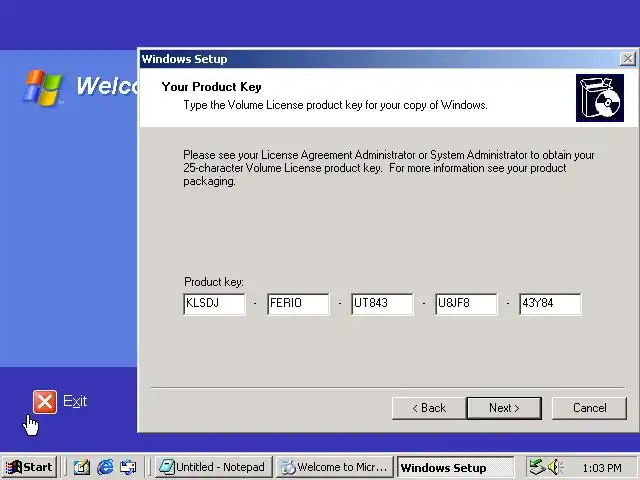
Task: Select Windows Setup taskbar button
Action: 456,467
